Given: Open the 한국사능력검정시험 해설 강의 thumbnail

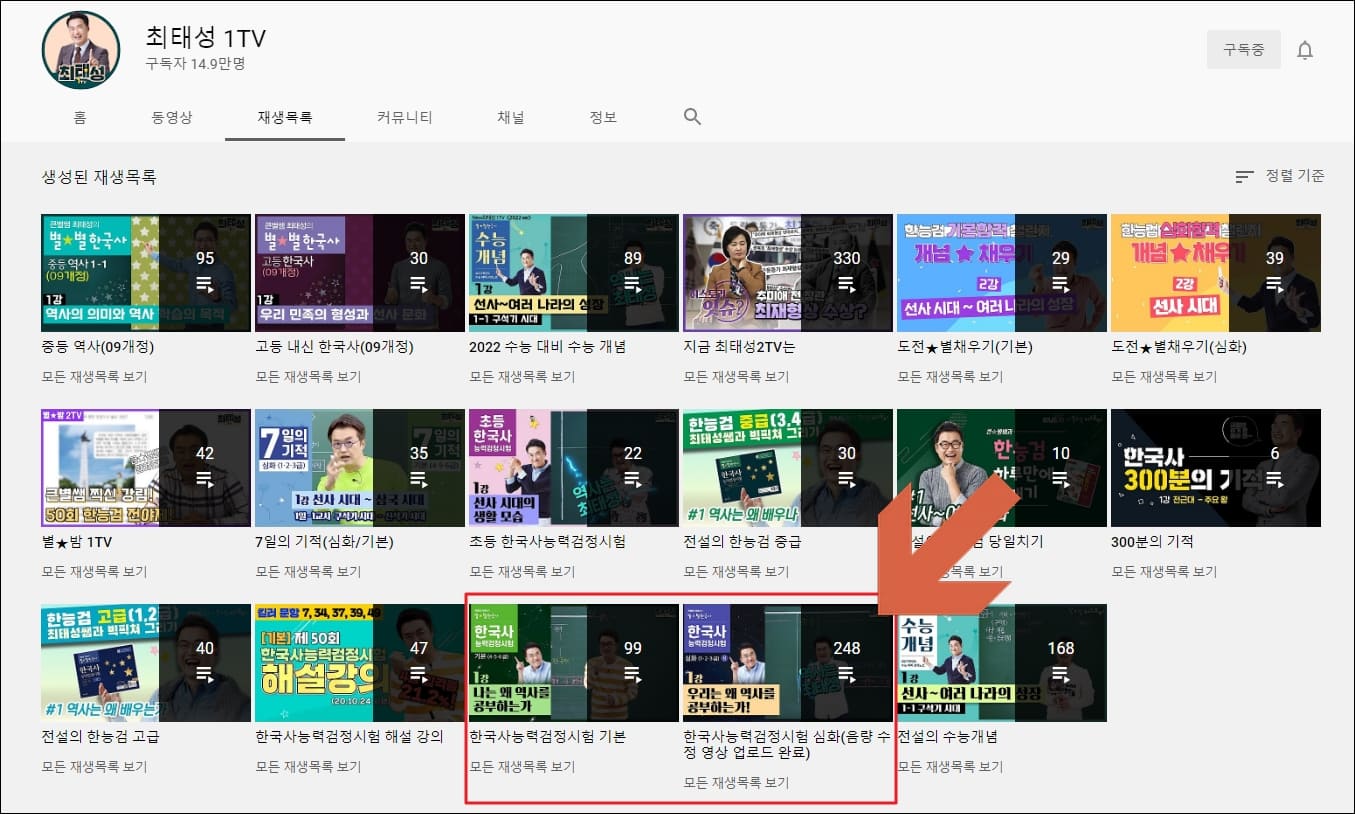Looking at the screenshot, I should (x=360, y=662).
